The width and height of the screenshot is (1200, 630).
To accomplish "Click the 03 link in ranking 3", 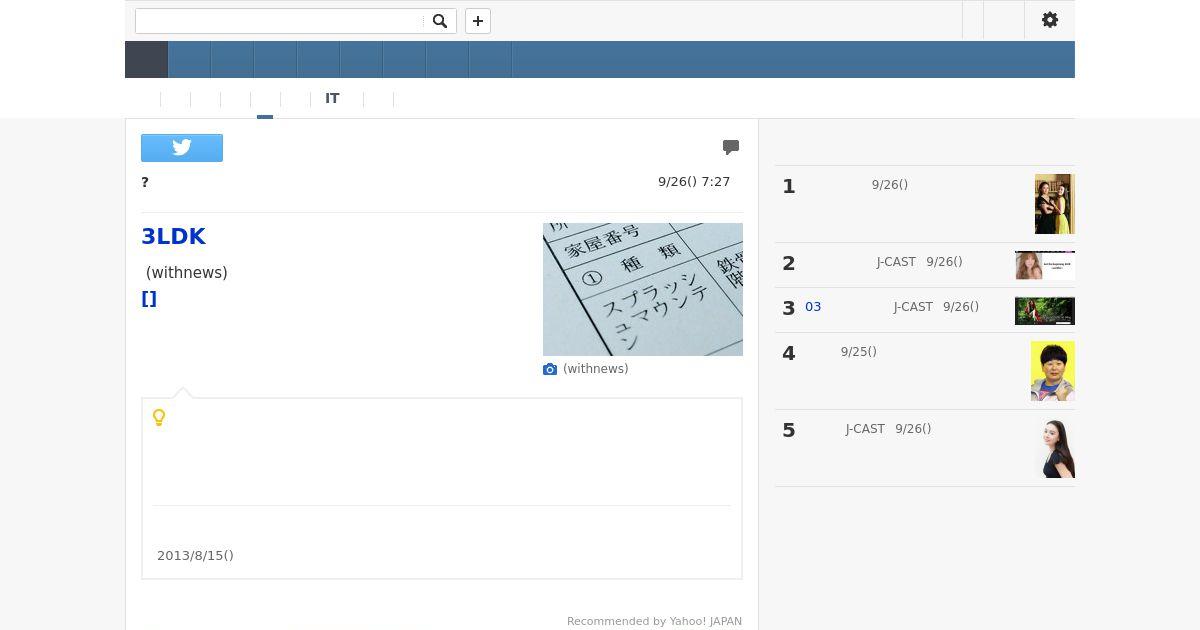I will (813, 307).
